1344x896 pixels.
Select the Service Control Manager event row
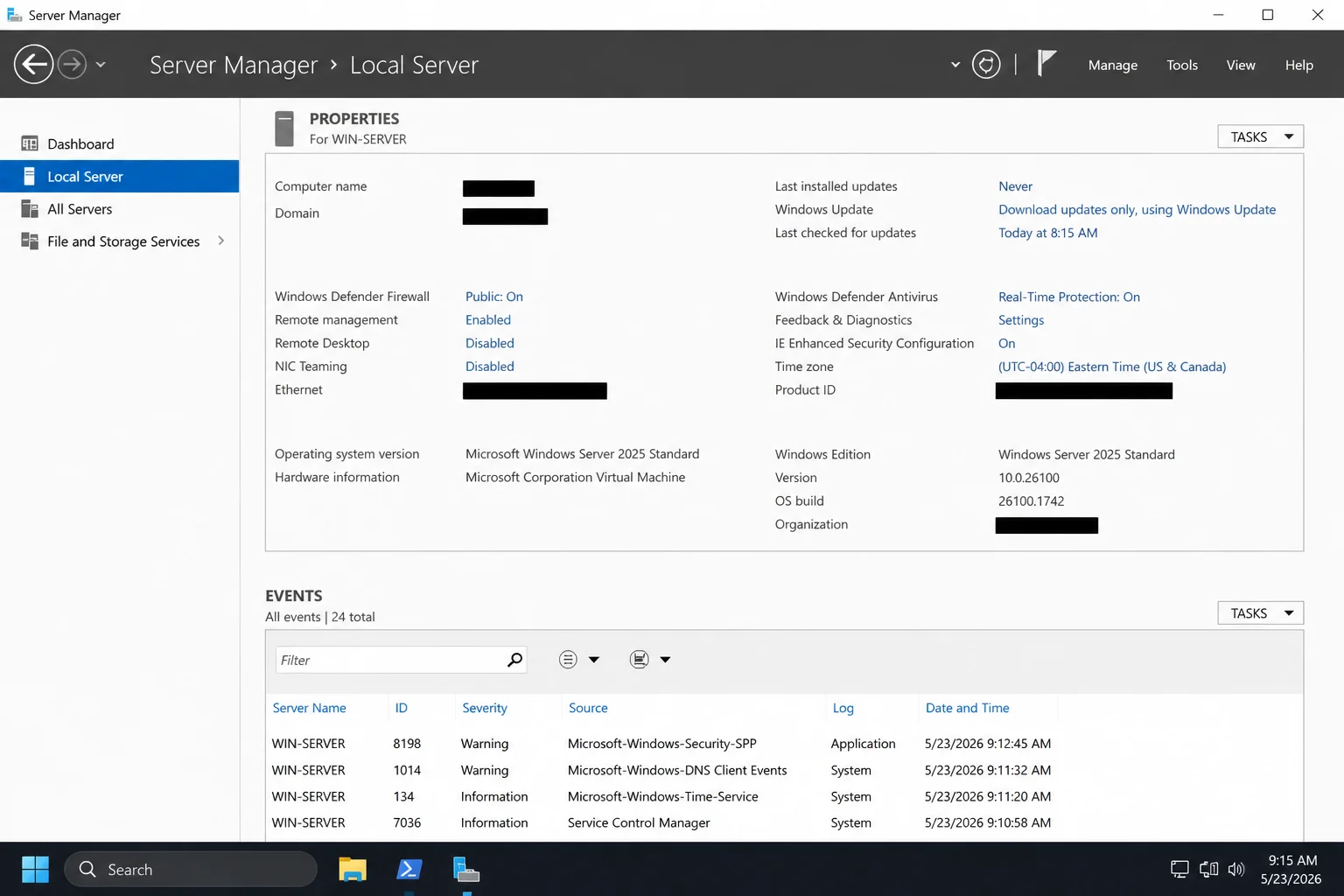(x=784, y=822)
